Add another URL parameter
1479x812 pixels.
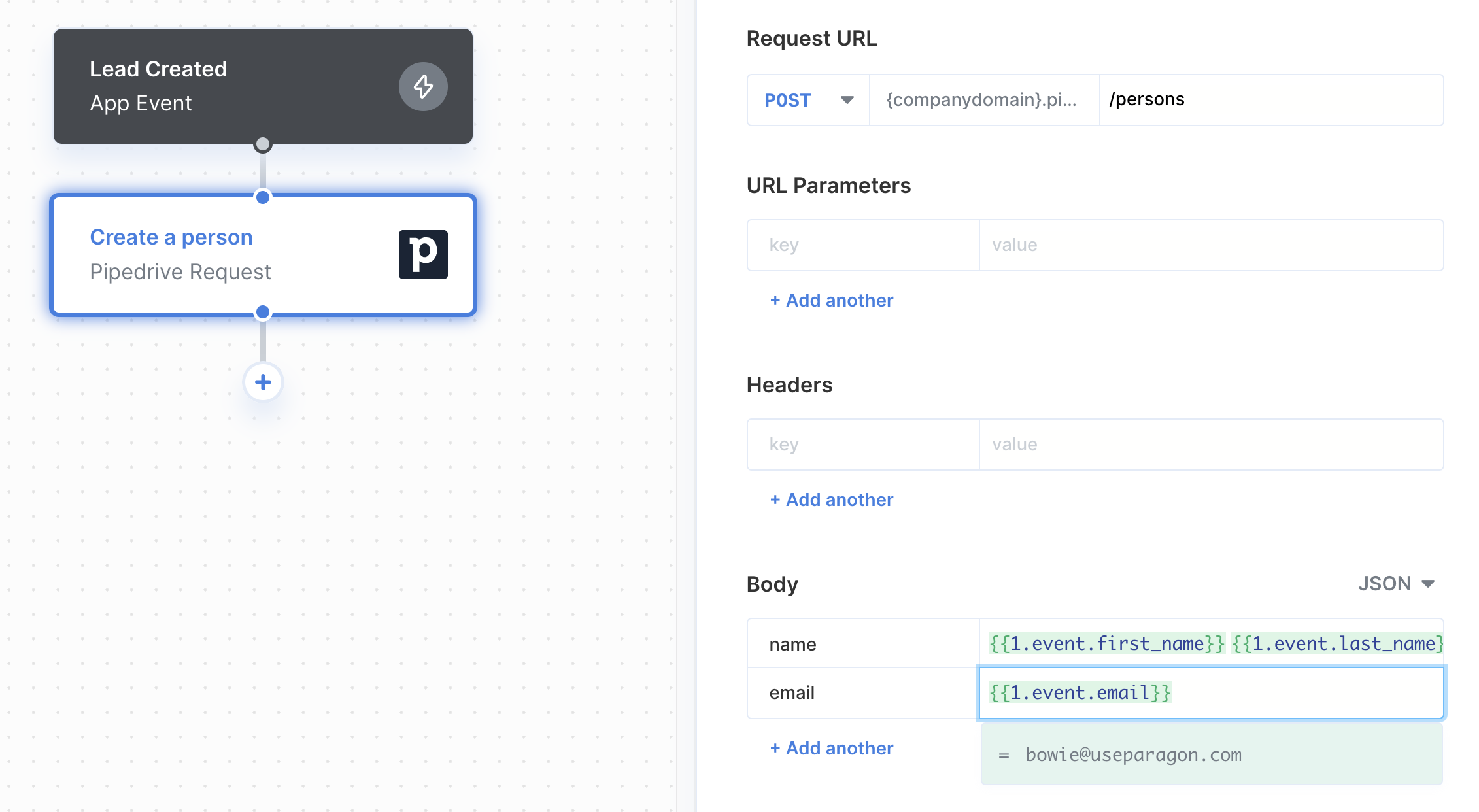[831, 301]
